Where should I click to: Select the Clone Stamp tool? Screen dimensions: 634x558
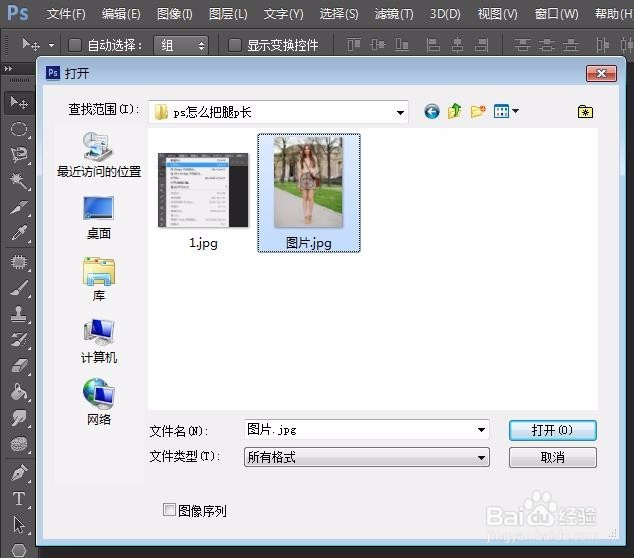(19, 314)
